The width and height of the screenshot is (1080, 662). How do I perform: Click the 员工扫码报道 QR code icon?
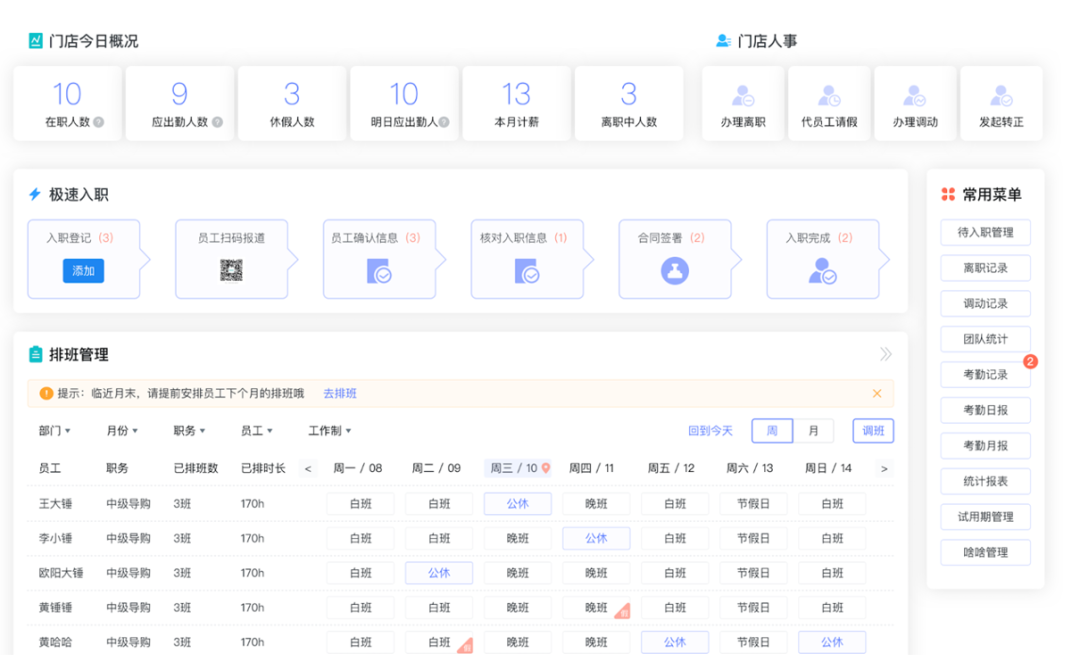click(x=231, y=270)
